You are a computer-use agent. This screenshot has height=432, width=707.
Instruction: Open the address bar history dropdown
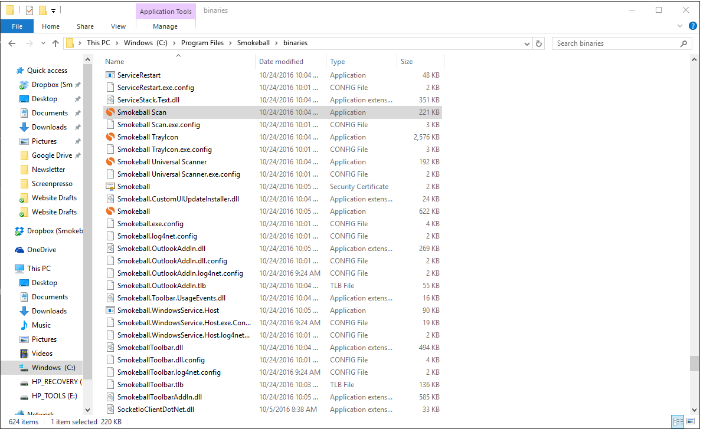[527, 44]
